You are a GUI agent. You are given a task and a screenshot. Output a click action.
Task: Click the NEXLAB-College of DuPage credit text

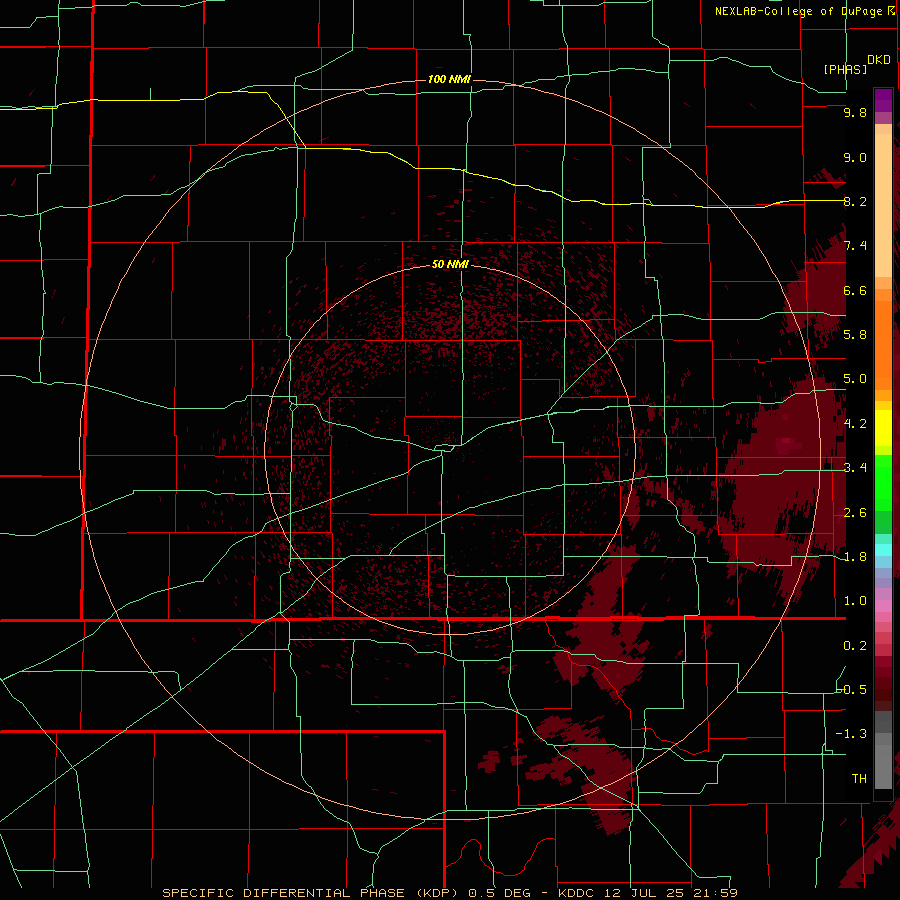tap(798, 11)
